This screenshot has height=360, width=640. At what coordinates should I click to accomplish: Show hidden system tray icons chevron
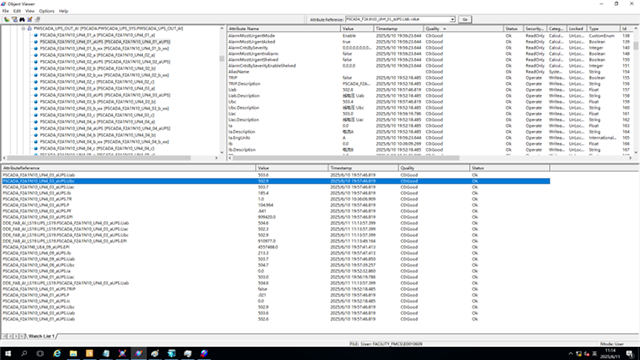571,353
